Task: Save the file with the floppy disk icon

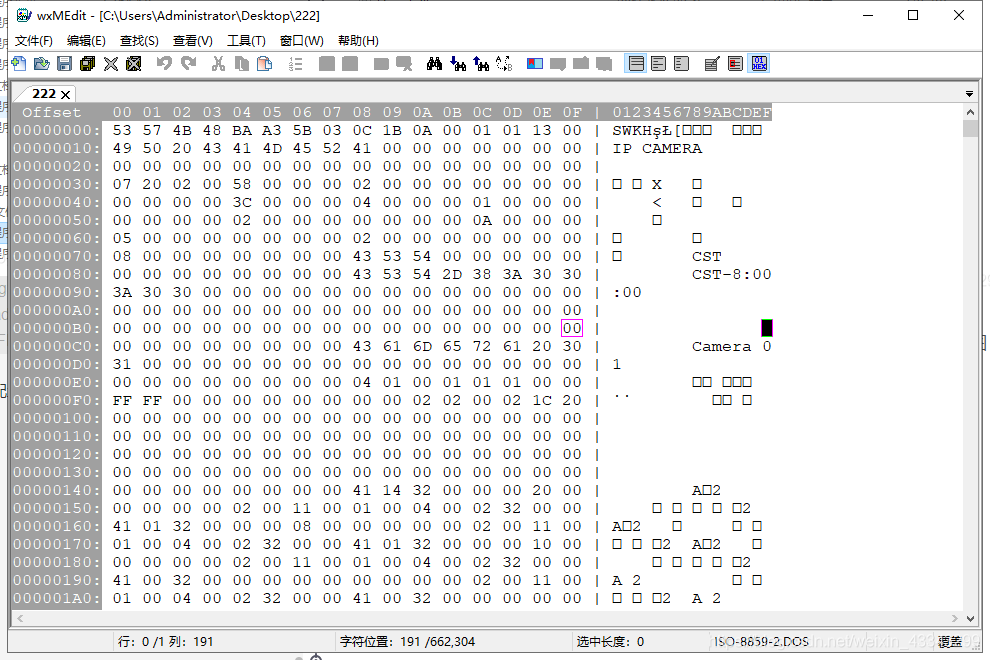Action: point(64,64)
